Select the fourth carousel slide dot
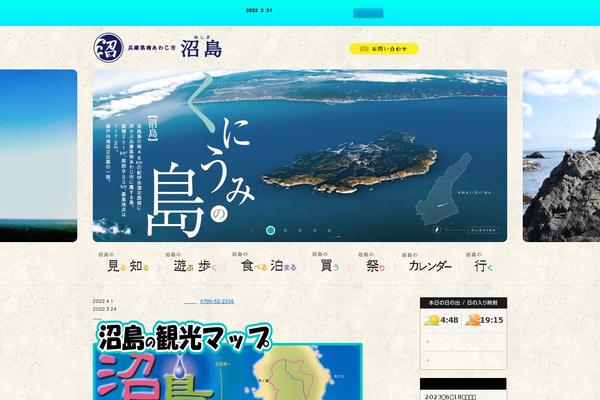This screenshot has height=400, width=600. tap(315, 230)
